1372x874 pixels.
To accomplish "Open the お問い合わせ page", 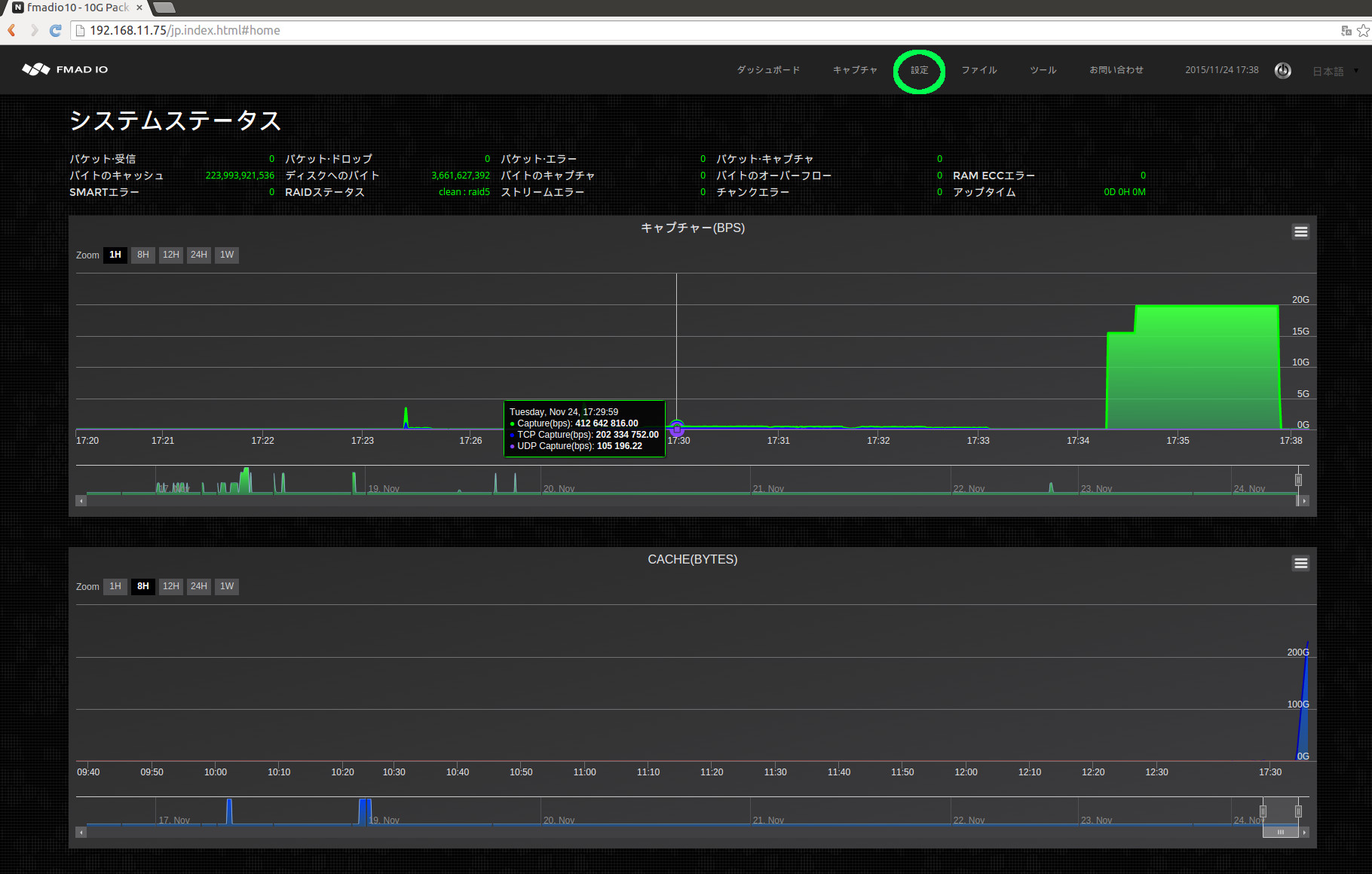I will [1116, 70].
